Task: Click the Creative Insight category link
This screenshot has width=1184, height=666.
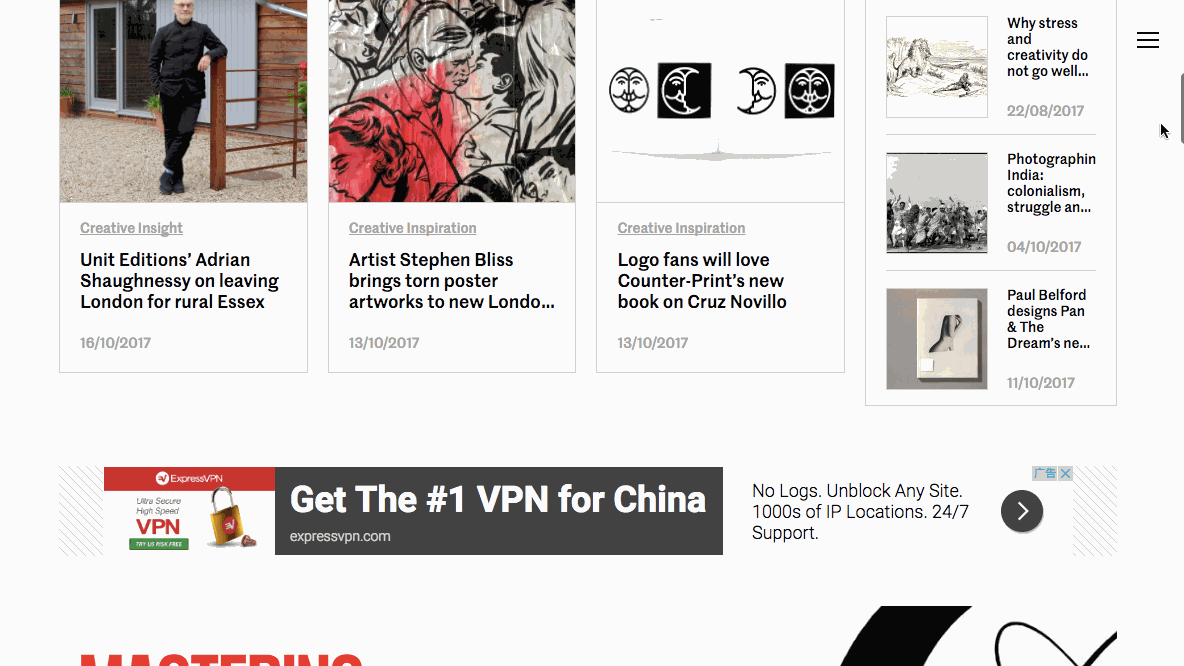Action: [131, 228]
